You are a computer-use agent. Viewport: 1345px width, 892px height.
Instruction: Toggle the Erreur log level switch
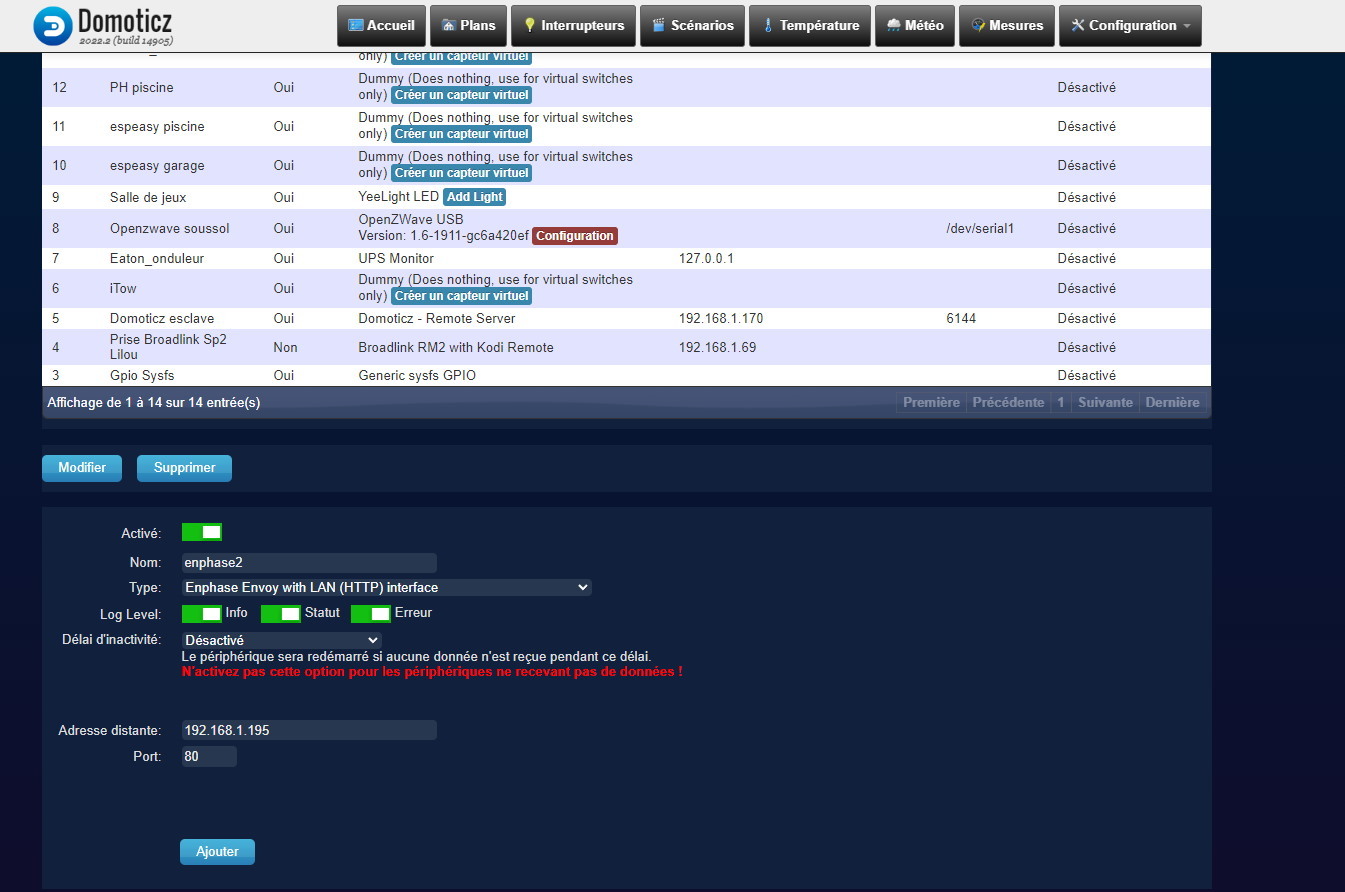click(x=371, y=613)
